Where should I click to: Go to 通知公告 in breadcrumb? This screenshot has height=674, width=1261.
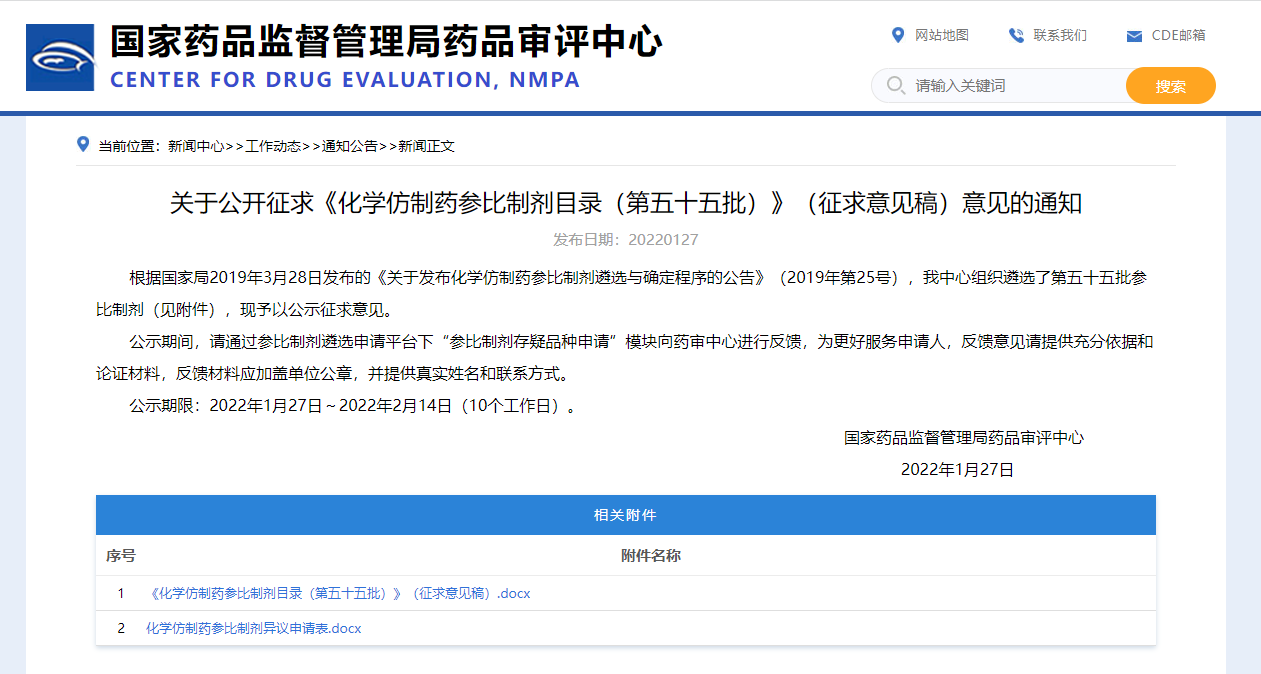pos(350,146)
